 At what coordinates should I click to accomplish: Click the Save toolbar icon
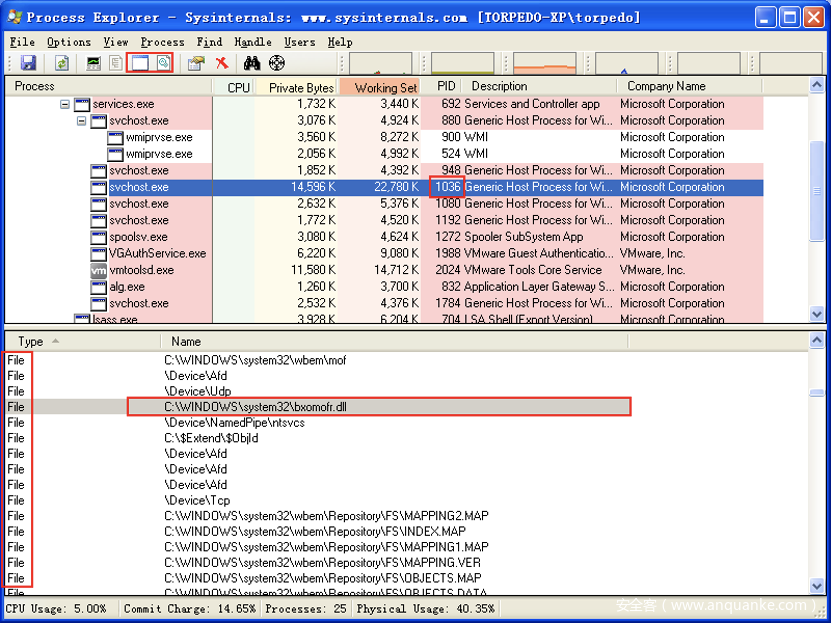coord(28,63)
